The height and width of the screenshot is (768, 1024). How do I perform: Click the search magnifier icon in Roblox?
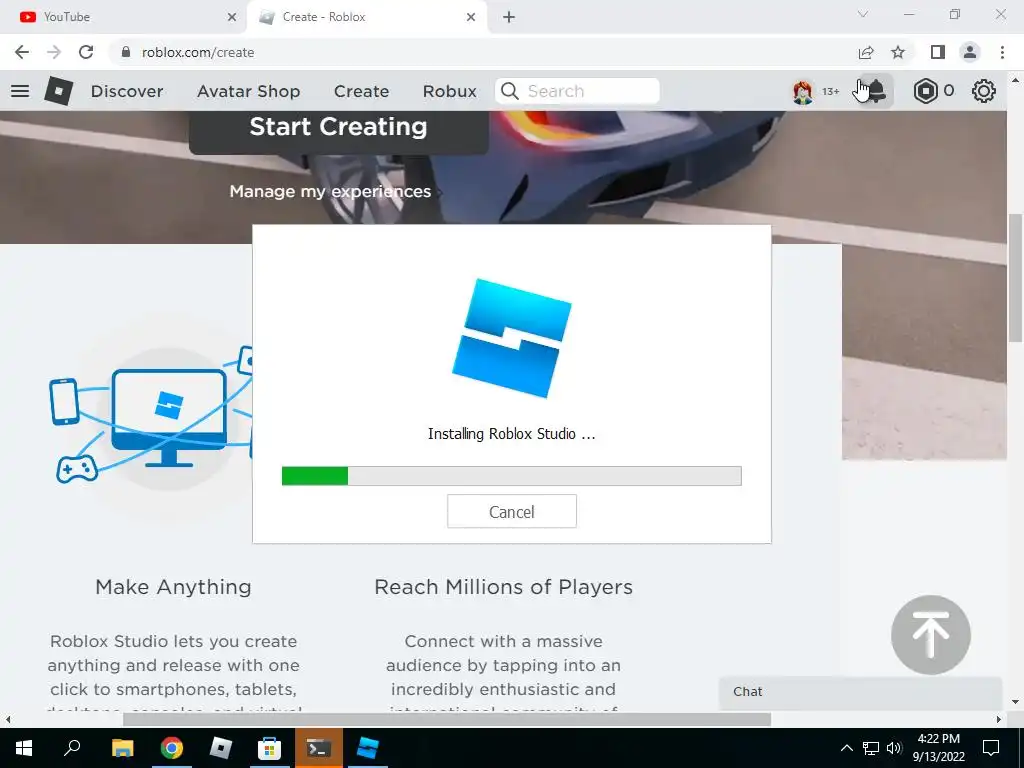509,91
